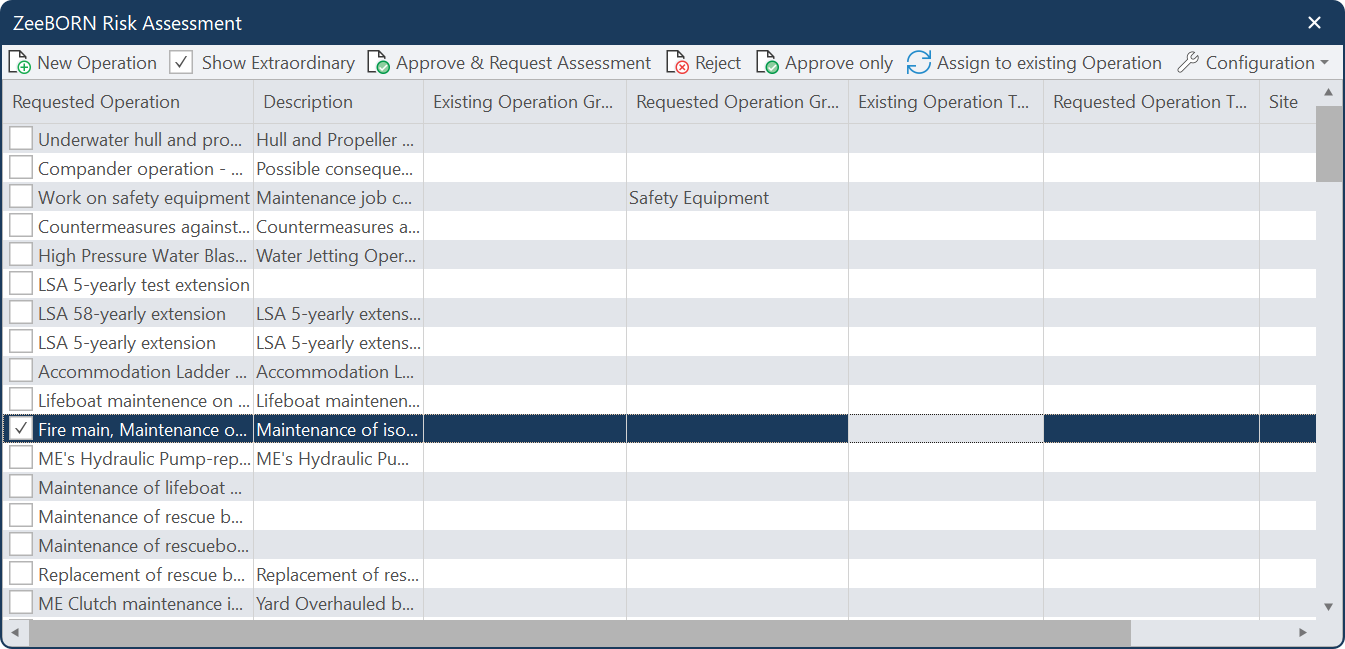Viewport: 1345px width, 649px height.
Task: Click the horizontal scrollbar left arrow
Action: point(15,632)
